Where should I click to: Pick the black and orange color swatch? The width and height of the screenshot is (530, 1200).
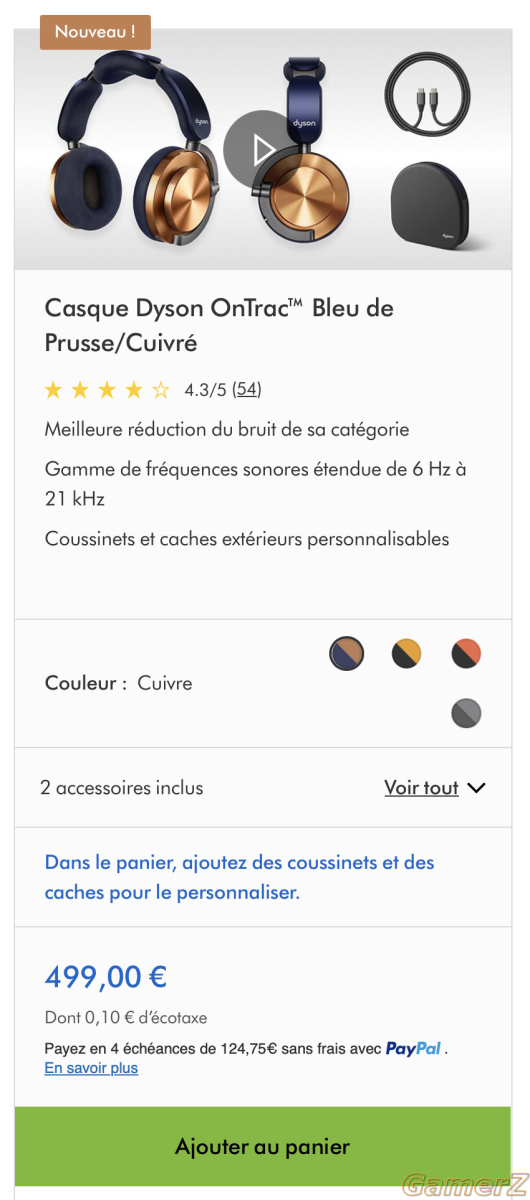(466, 654)
